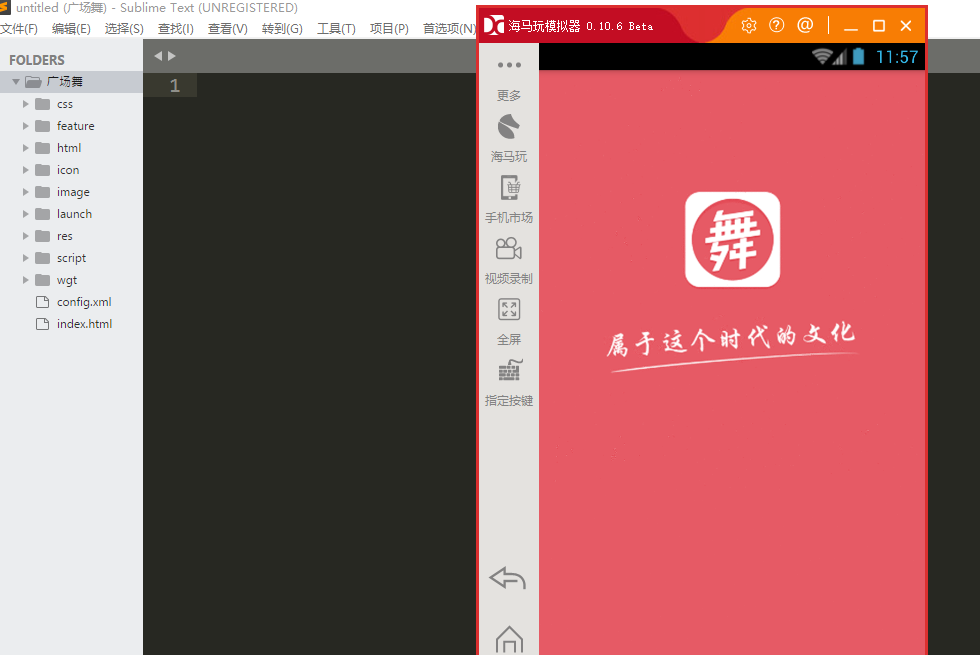Open the 手机市场 phone market icon
The height and width of the screenshot is (655, 980).
coord(509,188)
